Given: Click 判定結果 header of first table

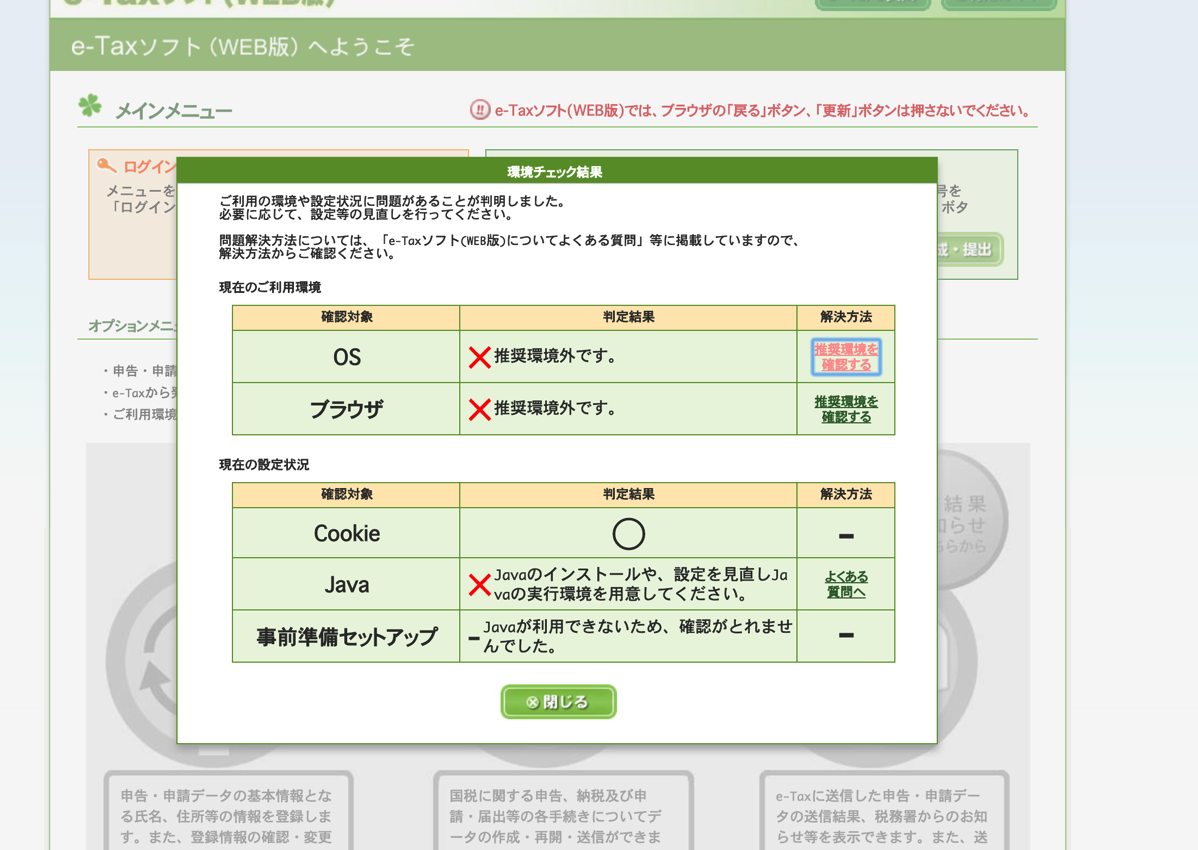Looking at the screenshot, I should (x=628, y=317).
